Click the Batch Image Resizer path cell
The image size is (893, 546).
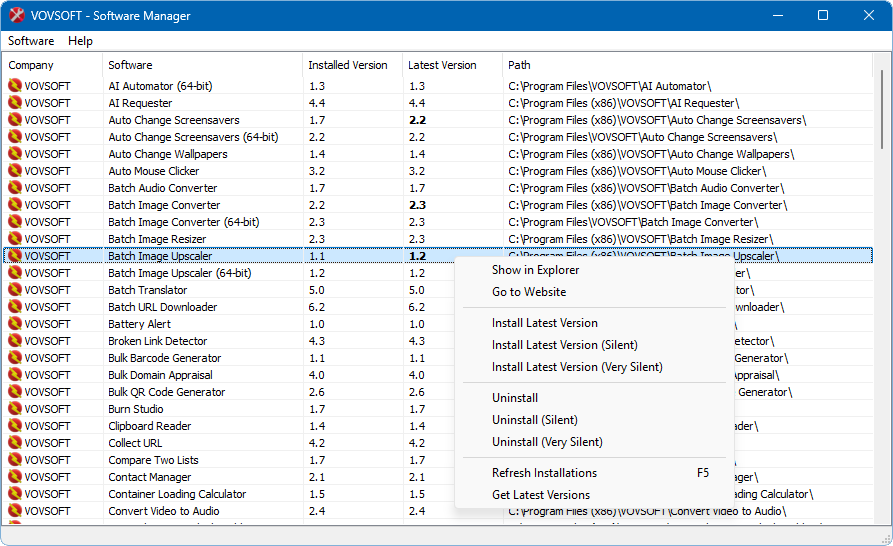(x=641, y=239)
